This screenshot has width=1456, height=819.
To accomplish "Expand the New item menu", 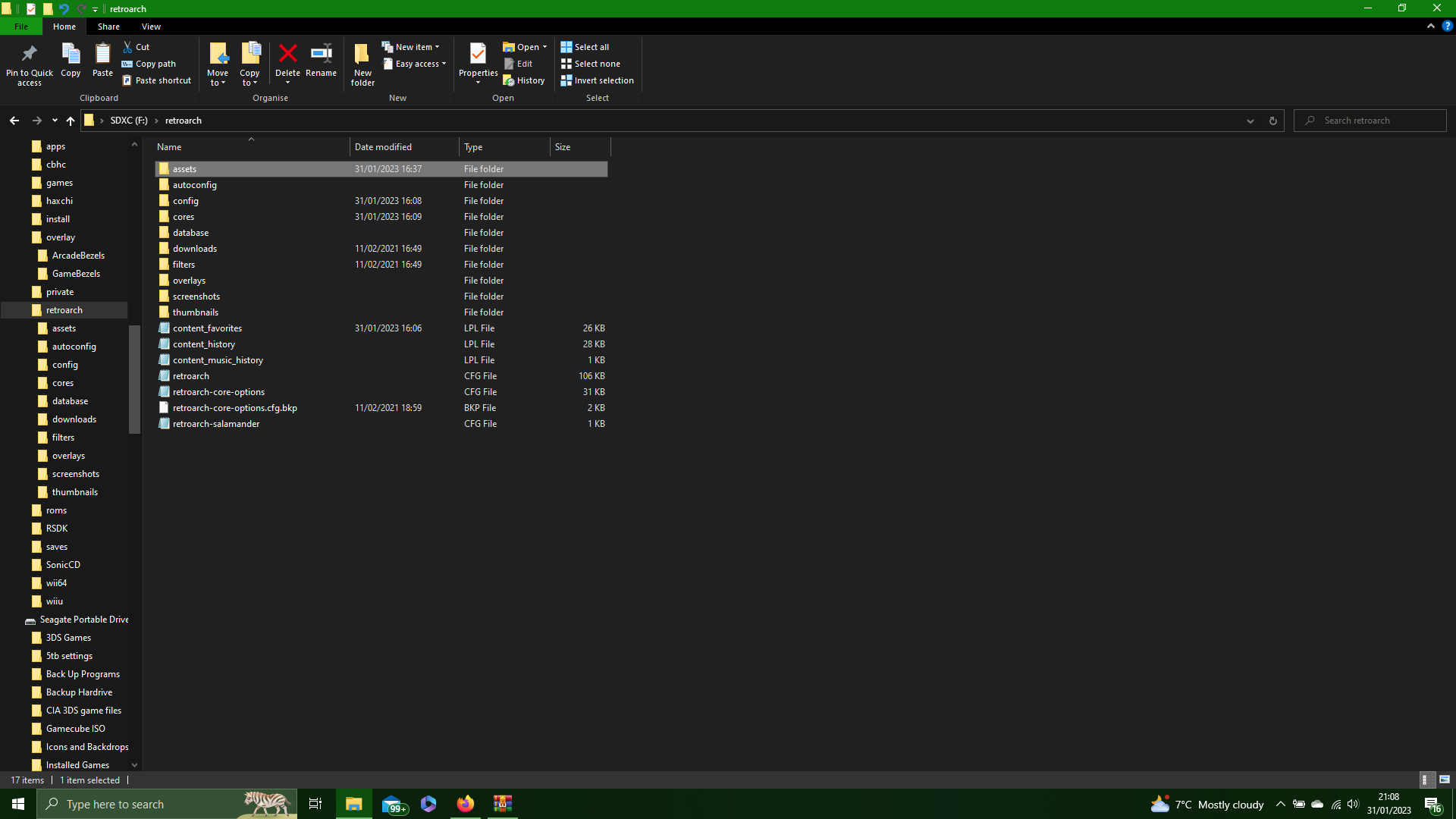I will tap(410, 47).
